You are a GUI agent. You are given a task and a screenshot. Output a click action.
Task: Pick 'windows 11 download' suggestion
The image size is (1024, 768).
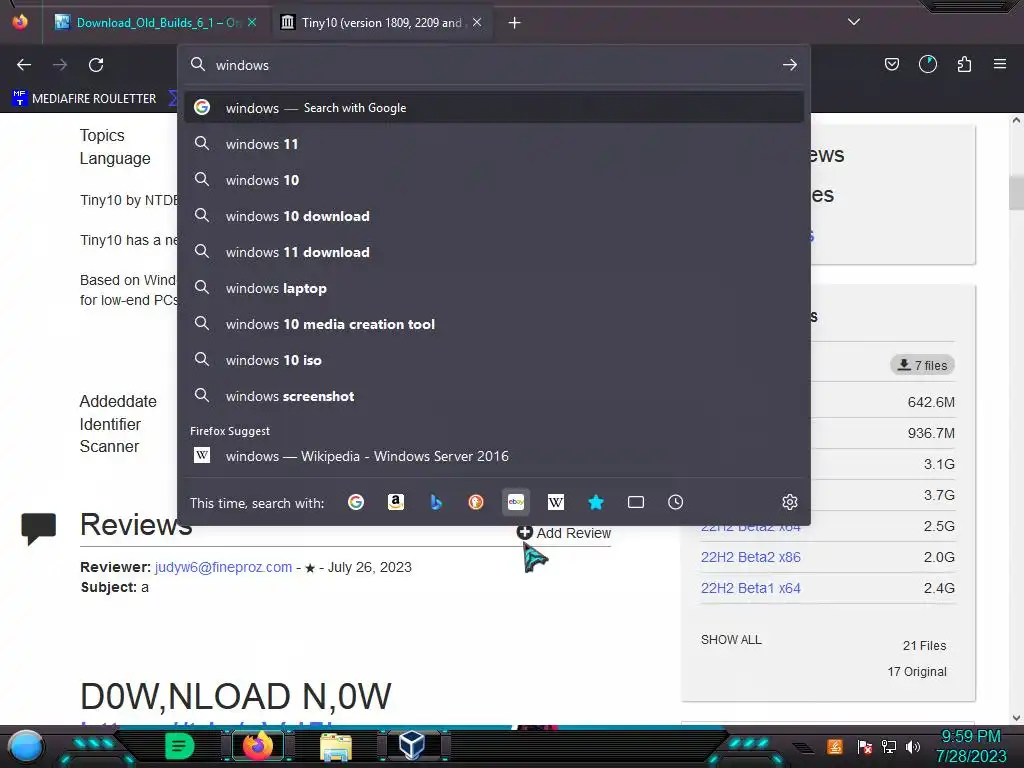coord(494,252)
